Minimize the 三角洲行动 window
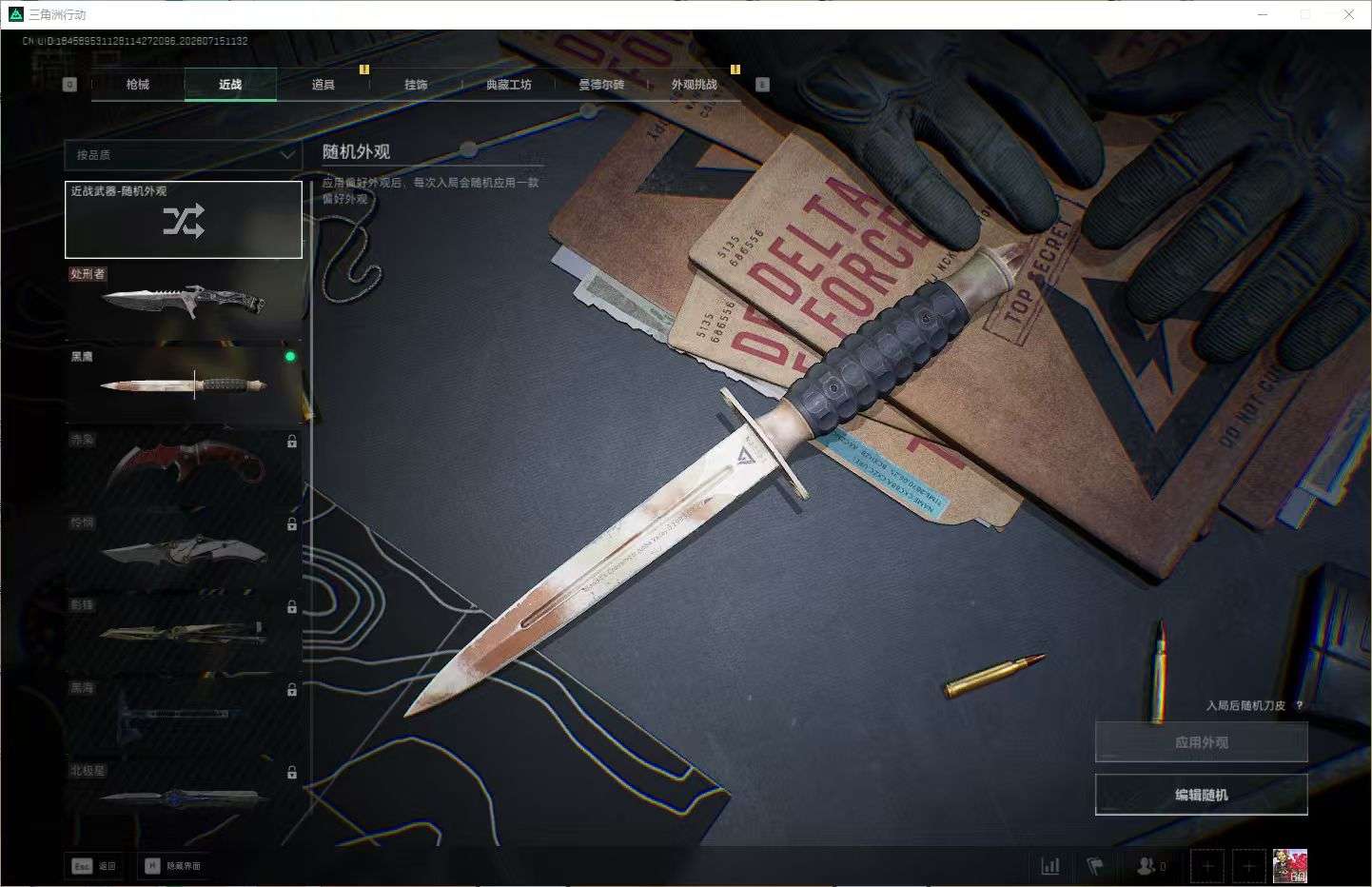This screenshot has width=1372, height=887. point(1263,14)
